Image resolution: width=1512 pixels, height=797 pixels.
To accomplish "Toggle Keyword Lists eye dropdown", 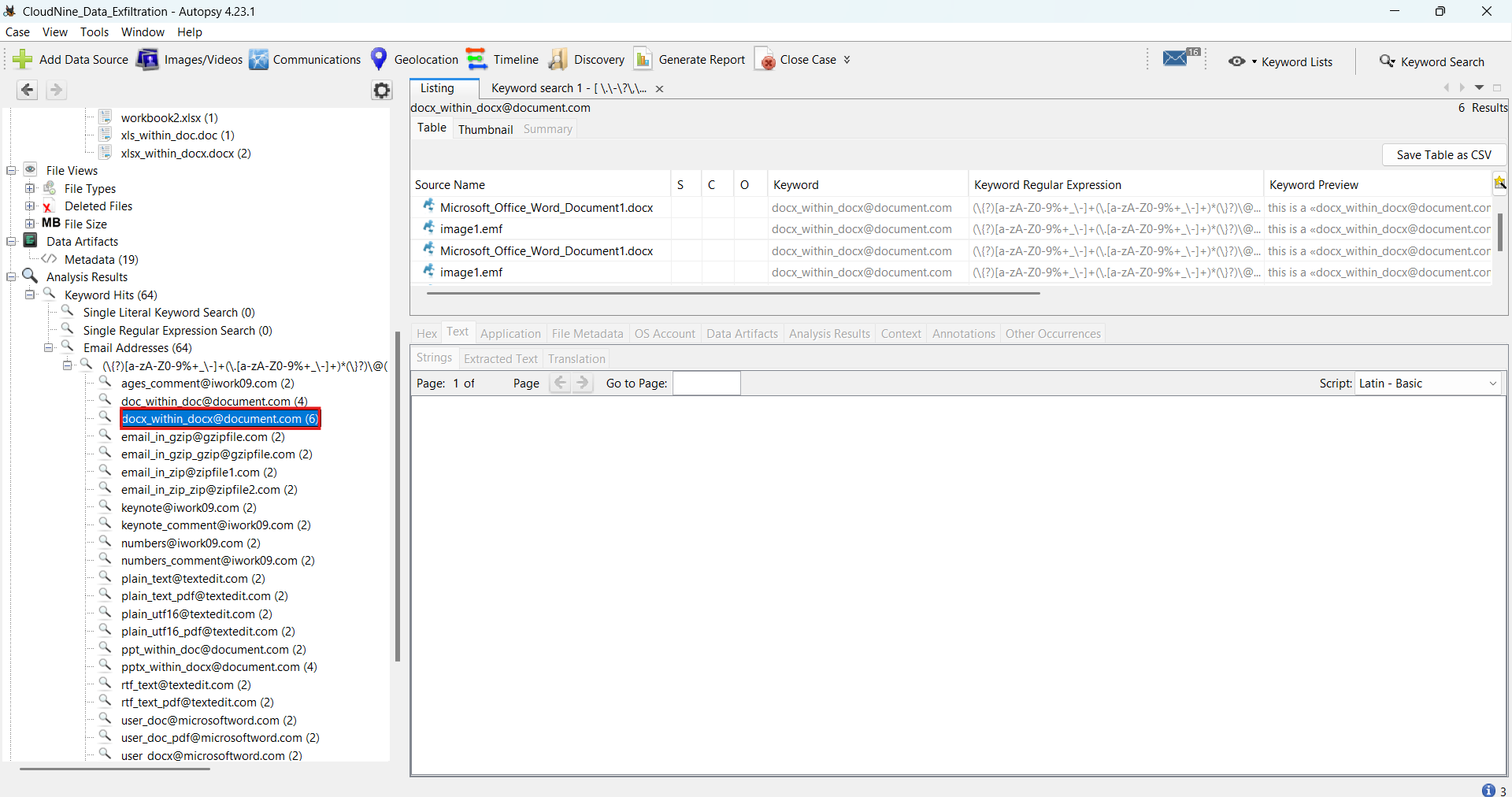I will click(x=1242, y=61).
